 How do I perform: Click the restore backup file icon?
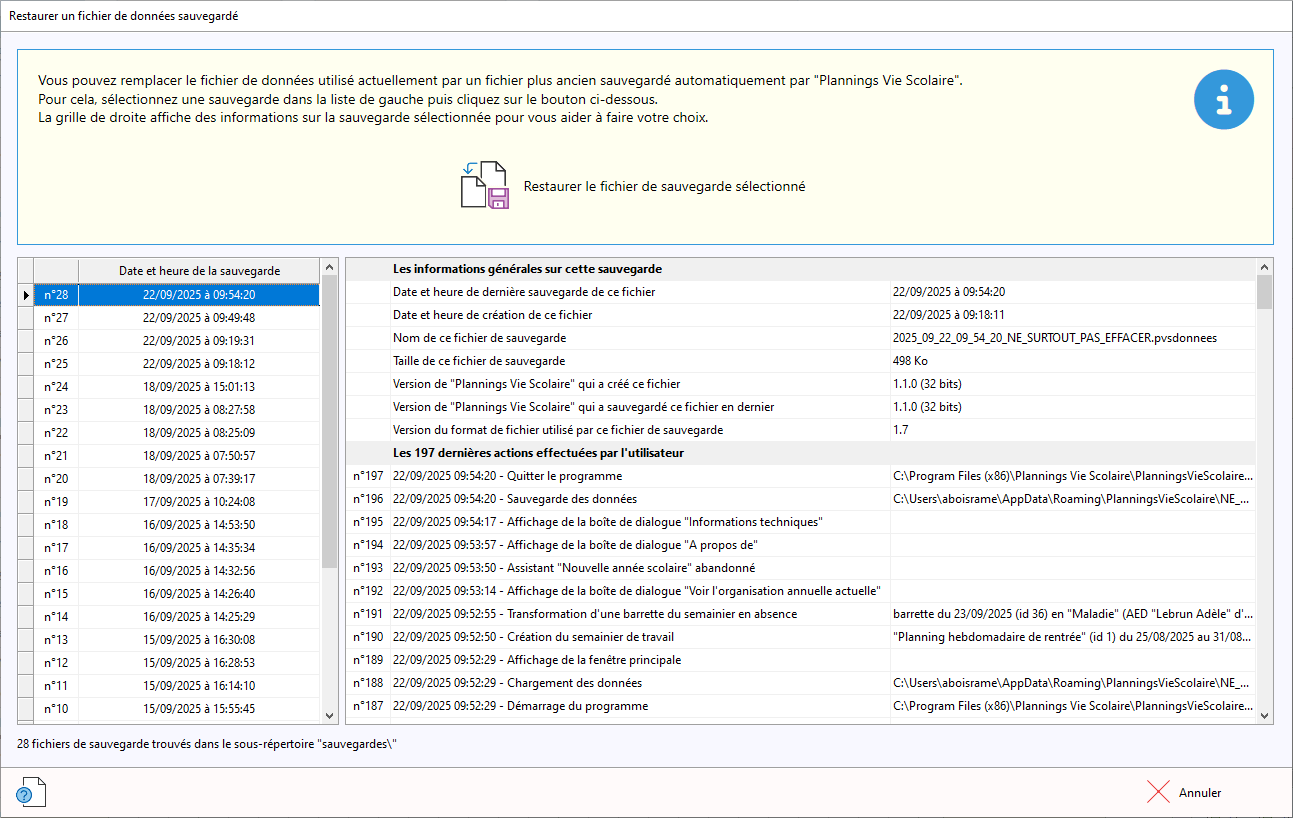click(485, 185)
